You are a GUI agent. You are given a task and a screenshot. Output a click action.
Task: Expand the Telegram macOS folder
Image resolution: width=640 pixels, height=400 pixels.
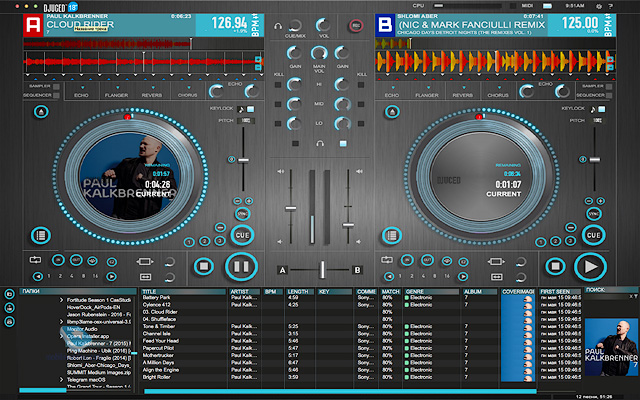click(x=62, y=380)
